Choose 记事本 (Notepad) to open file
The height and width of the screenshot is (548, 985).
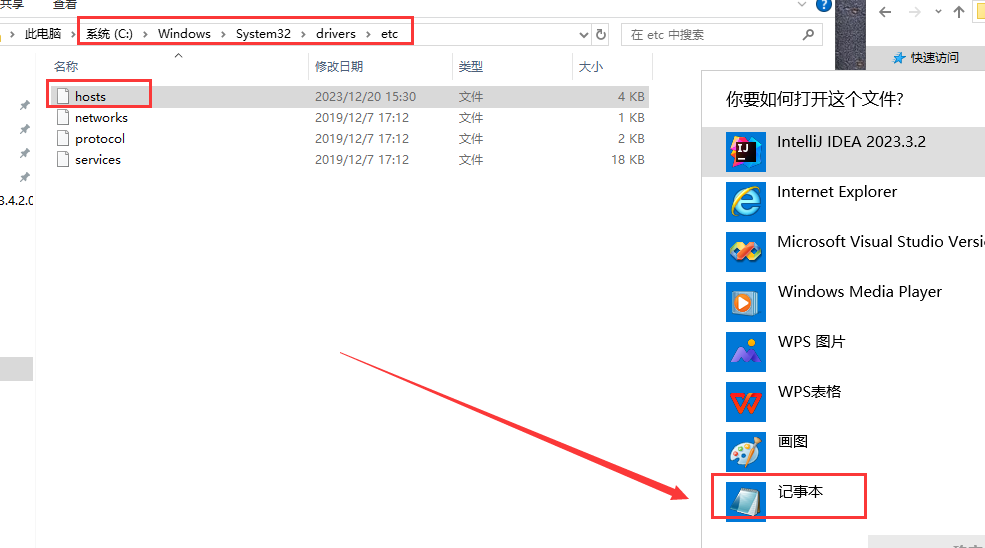[844, 501]
